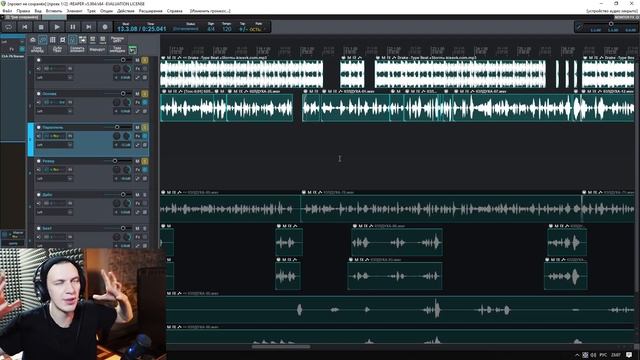This screenshot has width=640, height=360.
Task: Stop playback with the transport stop button
Action: [x=40, y=27]
